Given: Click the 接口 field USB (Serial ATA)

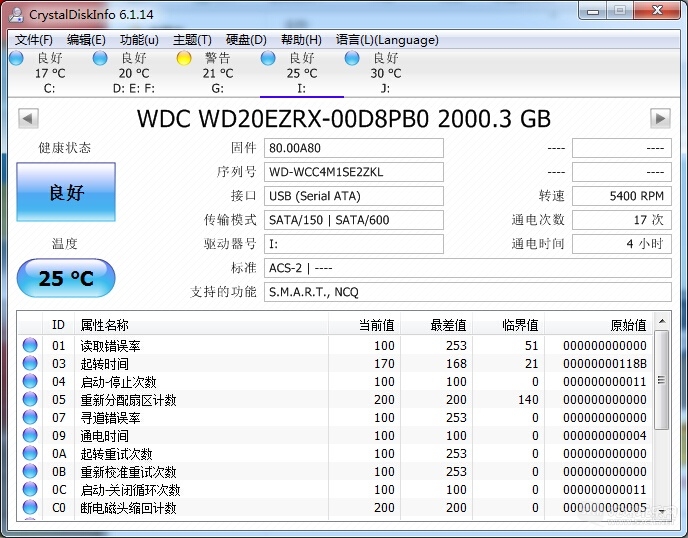Looking at the screenshot, I should [x=354, y=196].
